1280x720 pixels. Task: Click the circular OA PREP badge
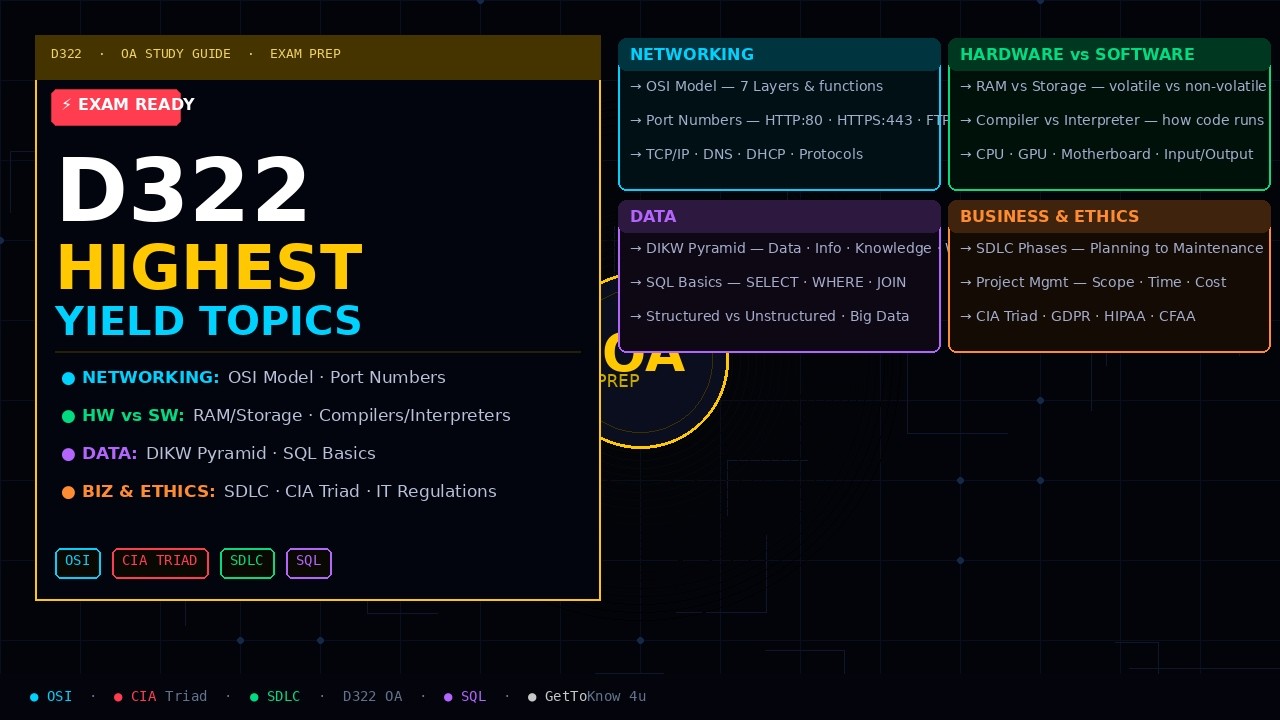pos(664,402)
